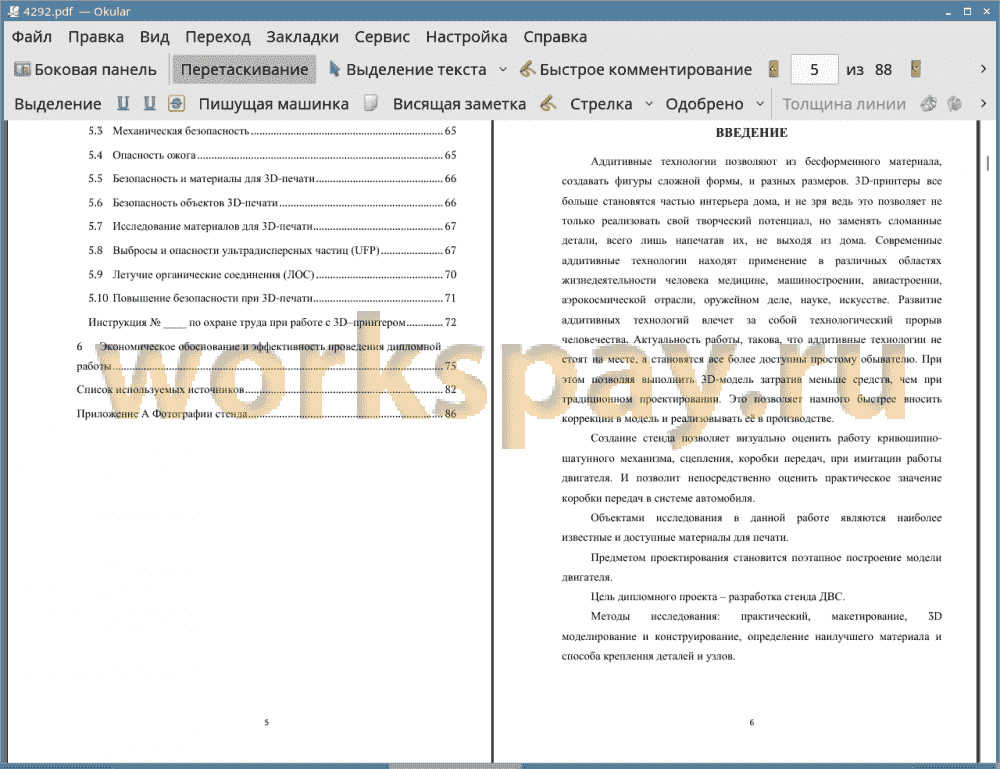Choose the Выделение highlighter annotation
1000x769 pixels.
[58, 104]
